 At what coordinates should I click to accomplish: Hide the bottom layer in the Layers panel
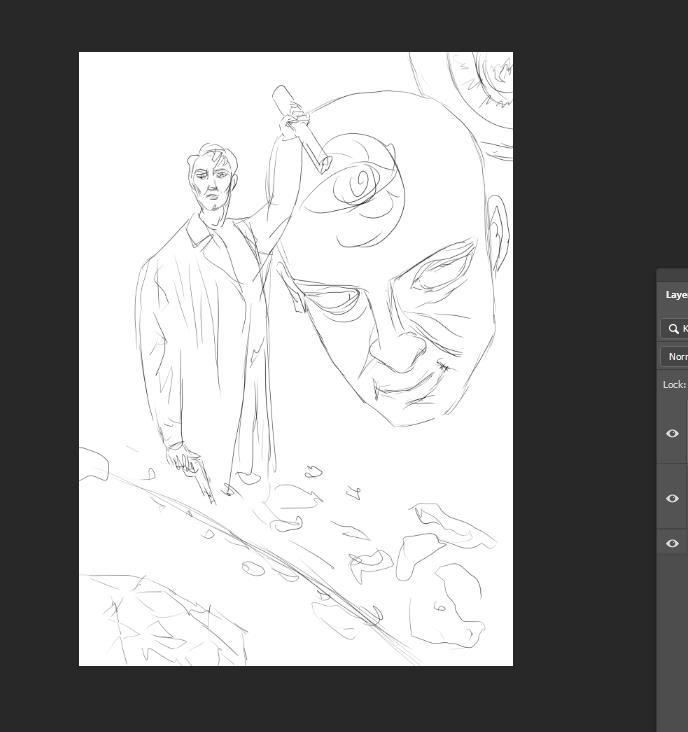coord(672,543)
